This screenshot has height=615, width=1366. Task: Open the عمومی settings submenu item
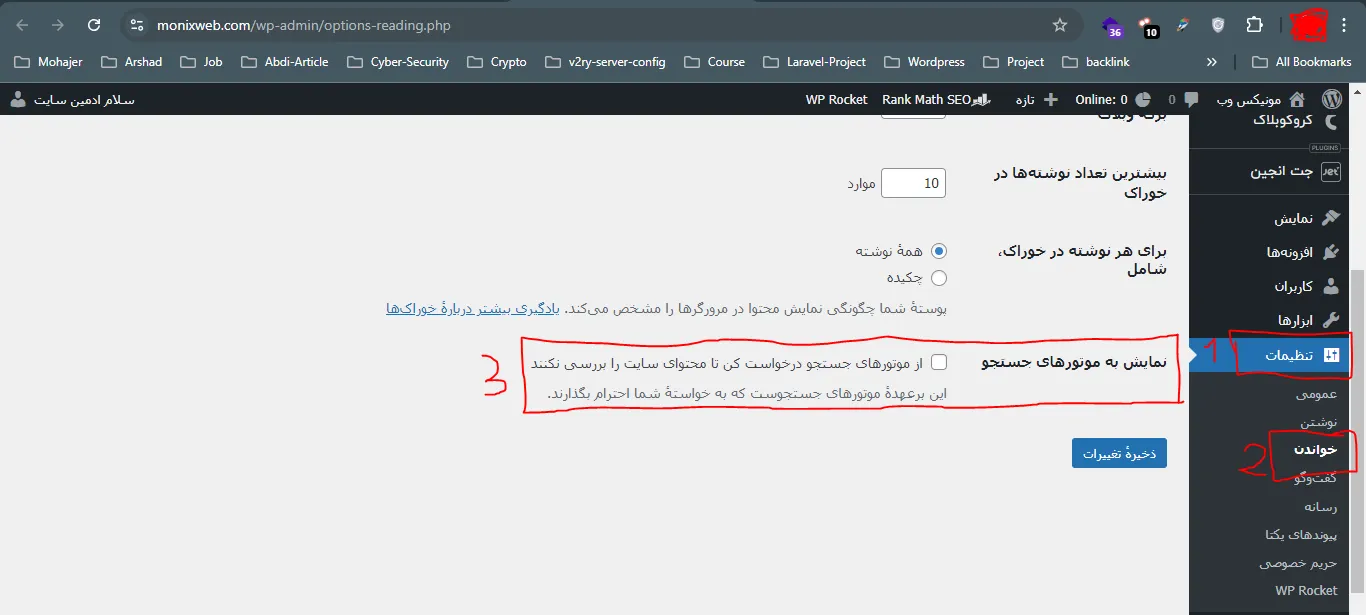[1316, 394]
